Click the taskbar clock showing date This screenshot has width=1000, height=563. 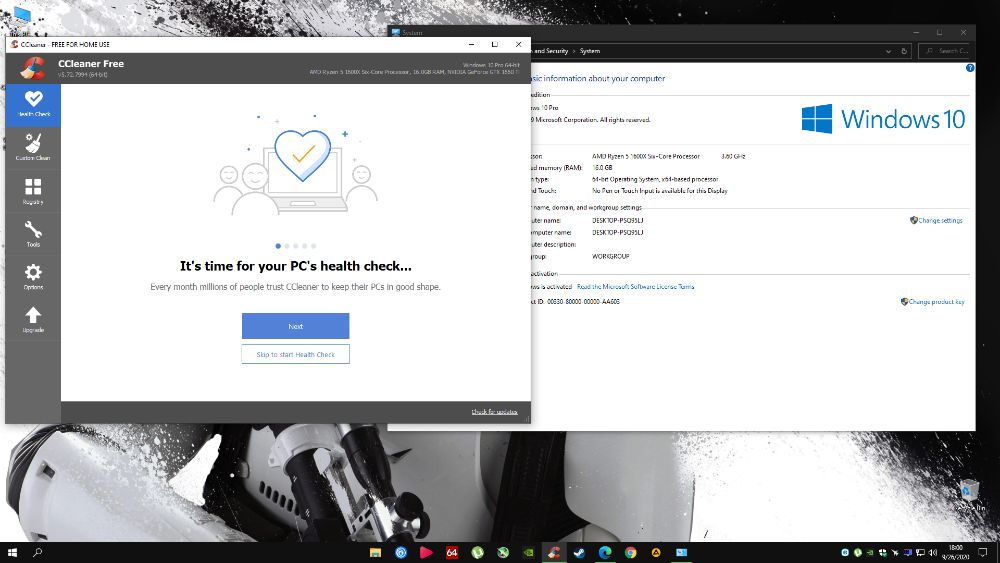(955, 553)
